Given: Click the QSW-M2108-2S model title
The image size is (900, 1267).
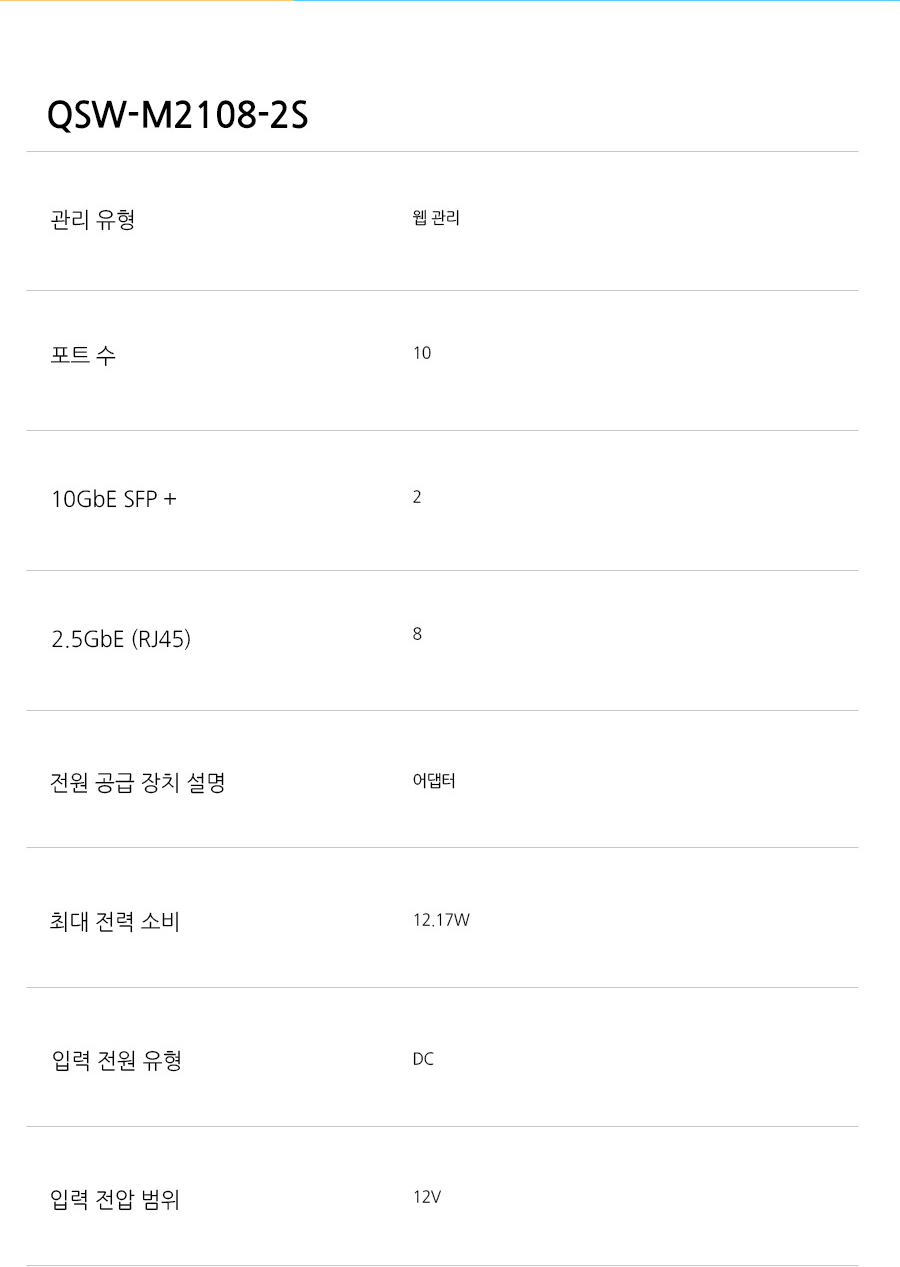Looking at the screenshot, I should (177, 117).
